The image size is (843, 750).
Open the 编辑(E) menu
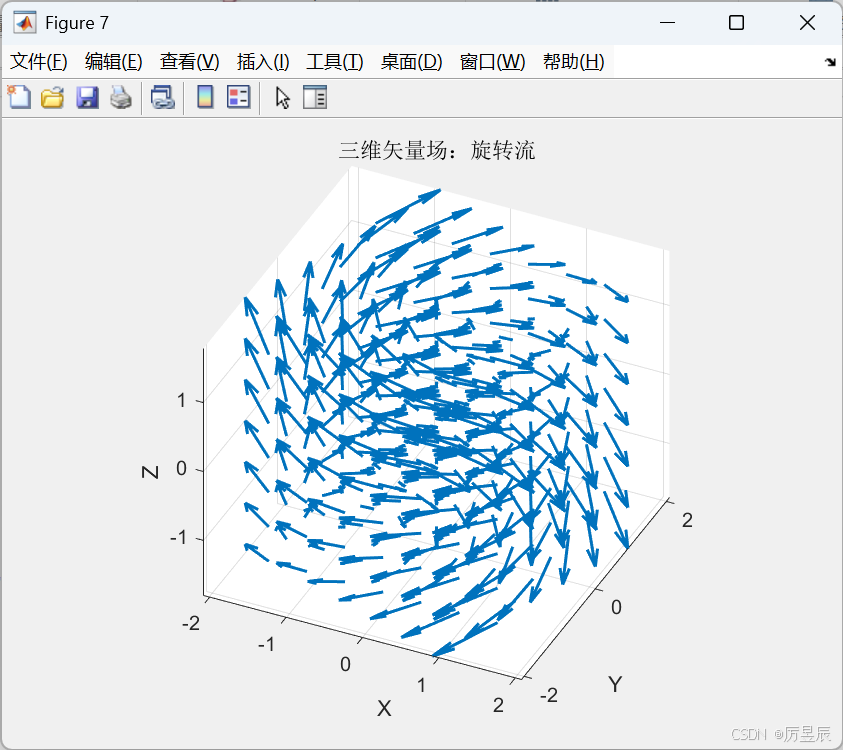[113, 62]
